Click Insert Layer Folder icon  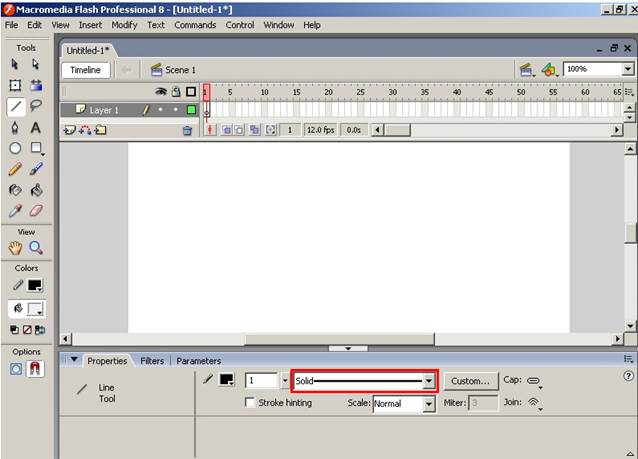[x=100, y=130]
